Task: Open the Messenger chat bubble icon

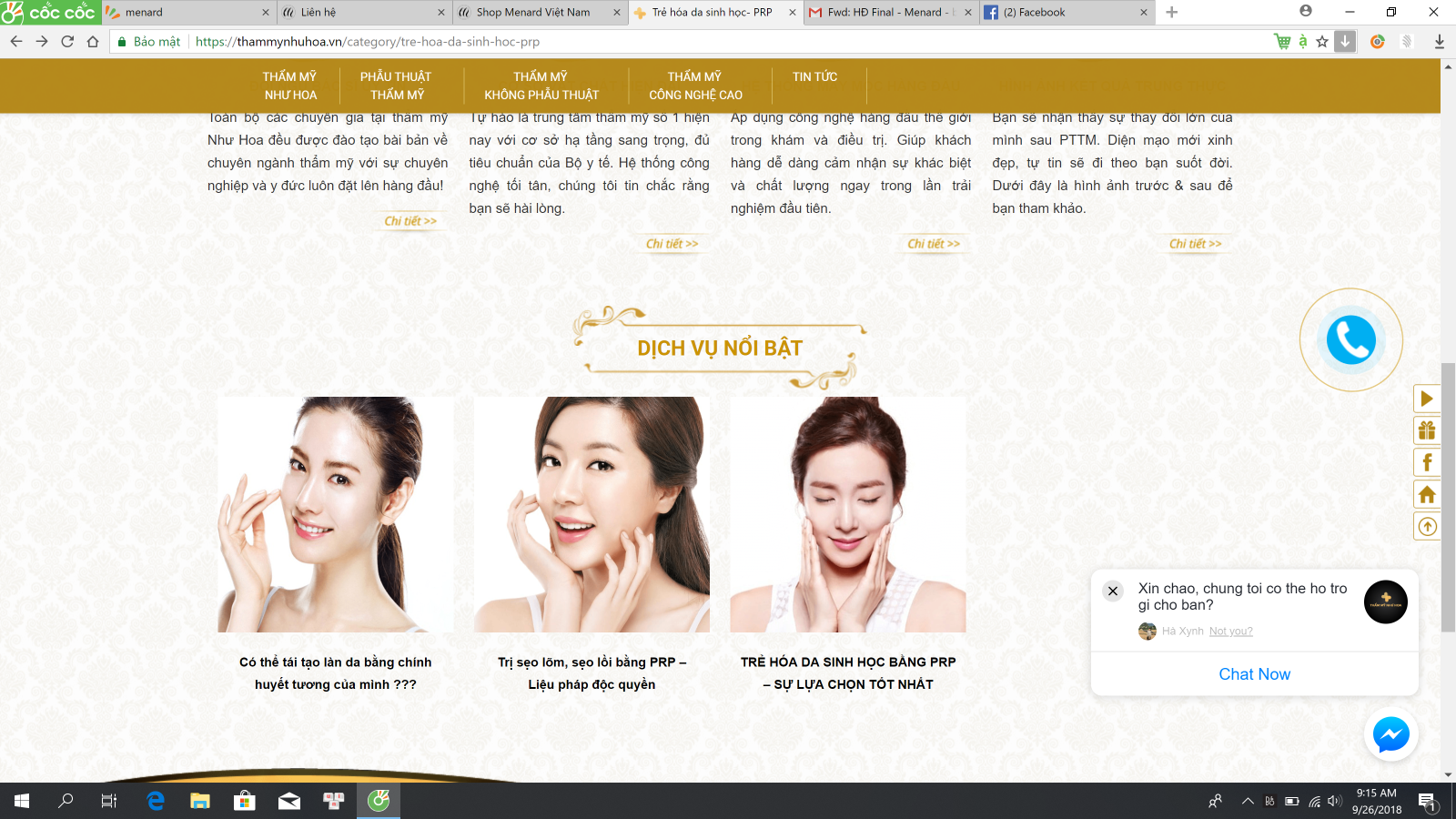Action: click(x=1390, y=734)
